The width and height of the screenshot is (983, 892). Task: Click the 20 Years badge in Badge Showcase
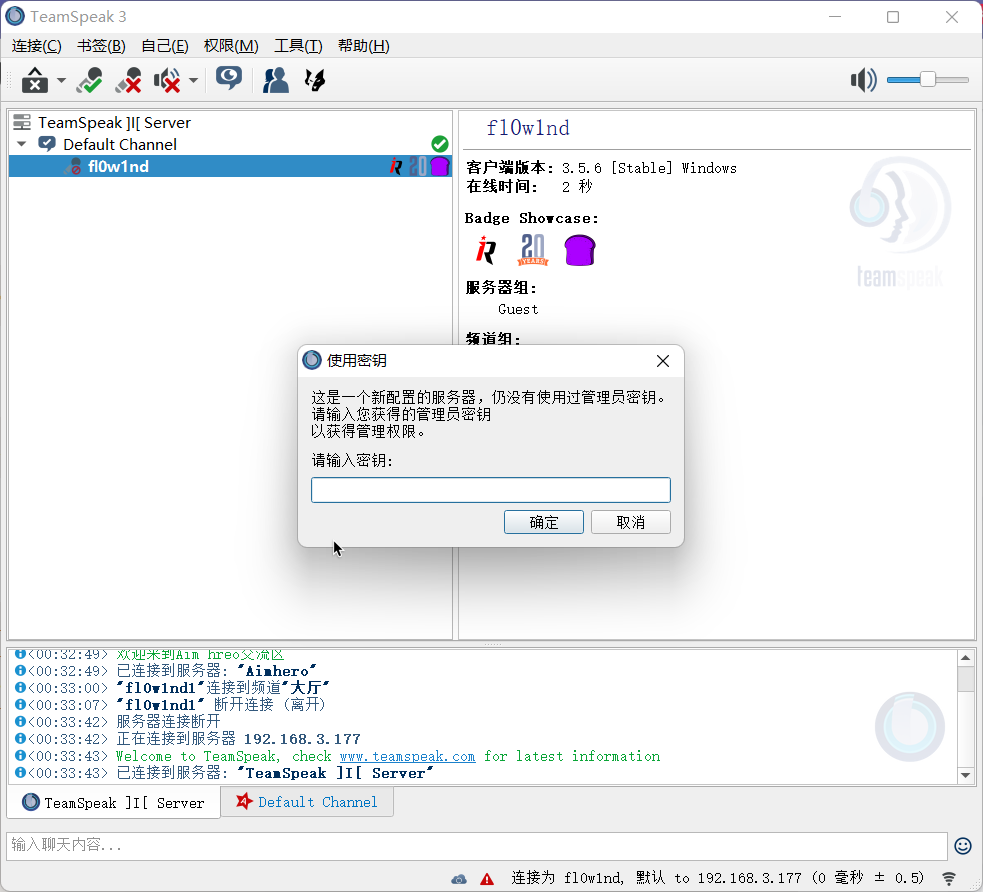tap(533, 250)
